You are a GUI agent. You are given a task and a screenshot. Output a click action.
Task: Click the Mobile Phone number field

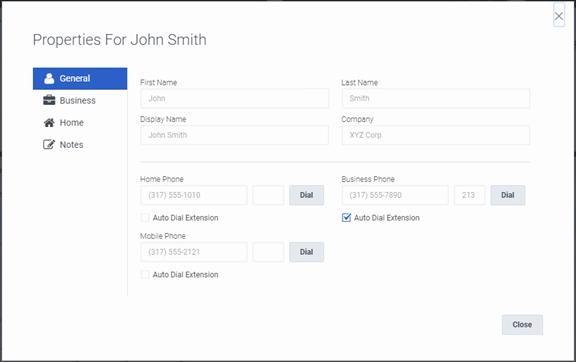(x=194, y=252)
